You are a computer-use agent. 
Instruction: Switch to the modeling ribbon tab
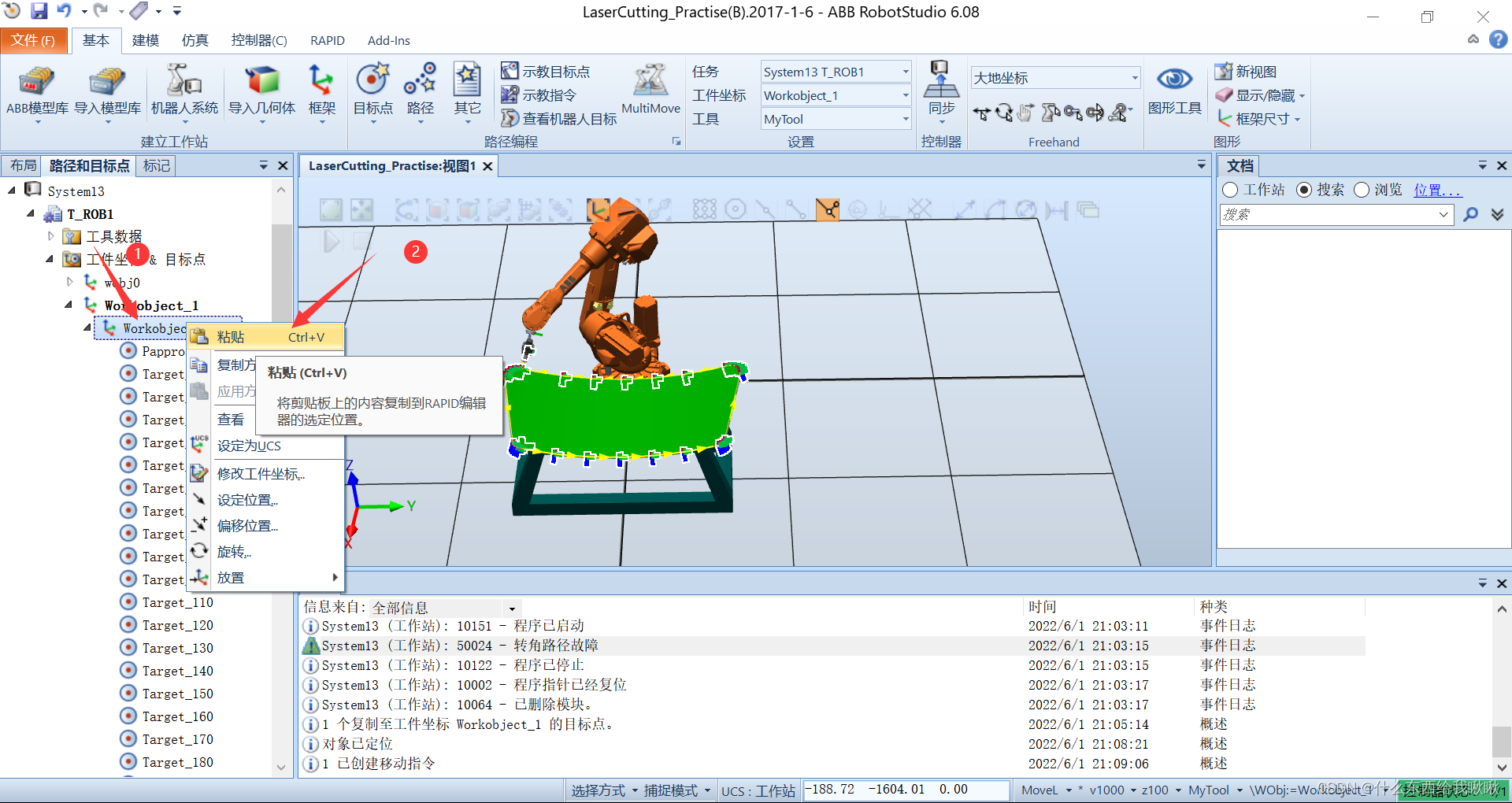click(145, 40)
